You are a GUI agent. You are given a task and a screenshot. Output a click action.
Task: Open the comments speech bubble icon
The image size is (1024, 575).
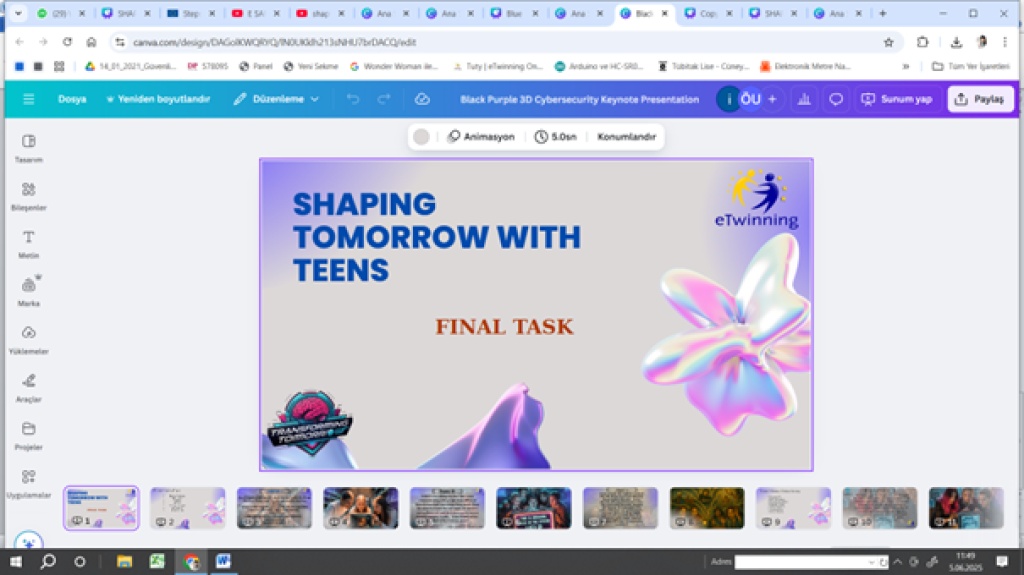click(x=836, y=99)
